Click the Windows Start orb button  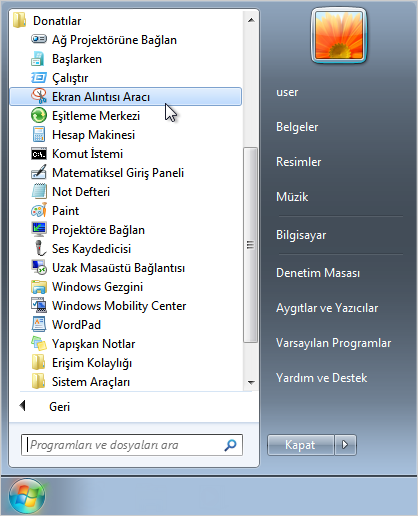coord(26,496)
